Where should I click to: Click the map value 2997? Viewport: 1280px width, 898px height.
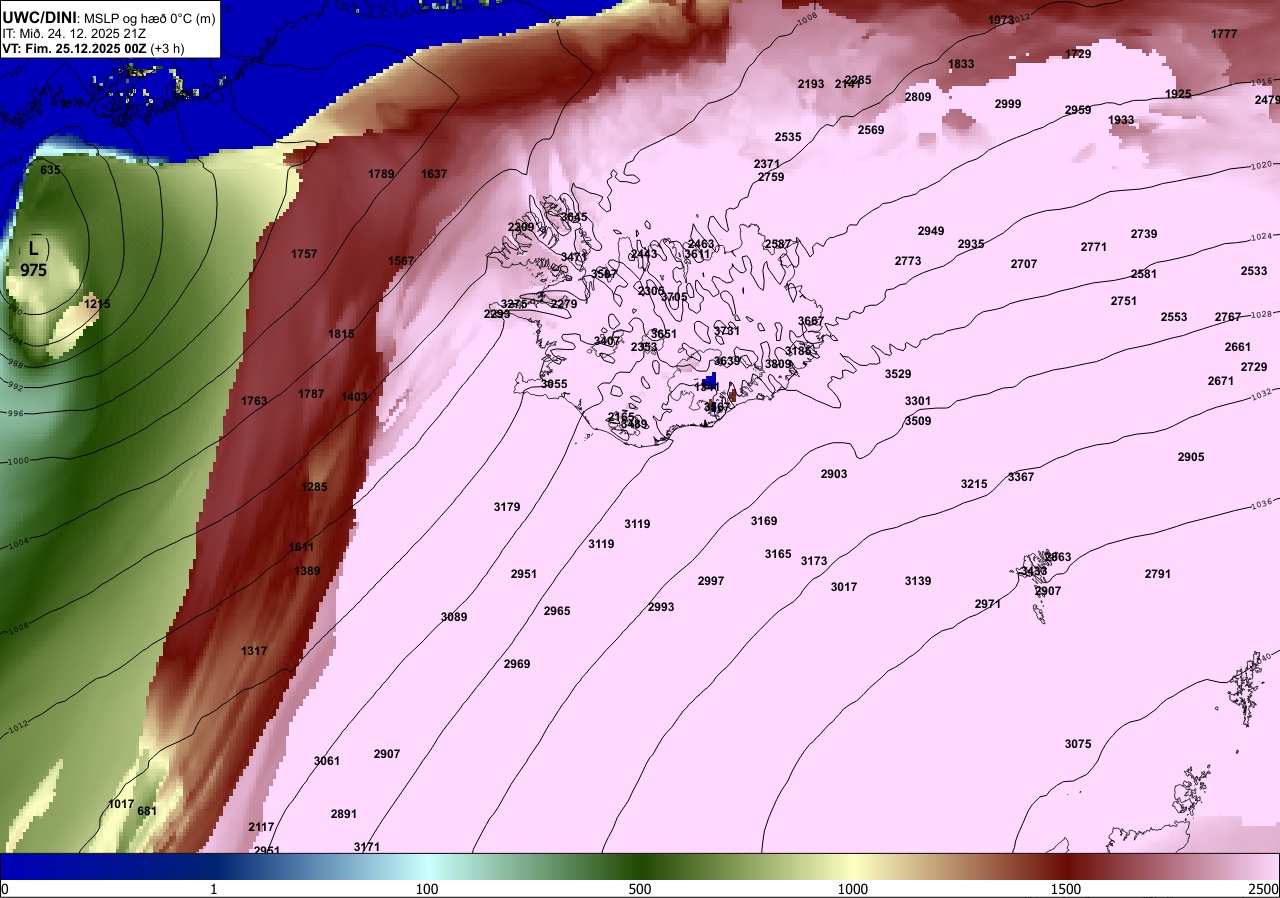tap(711, 581)
